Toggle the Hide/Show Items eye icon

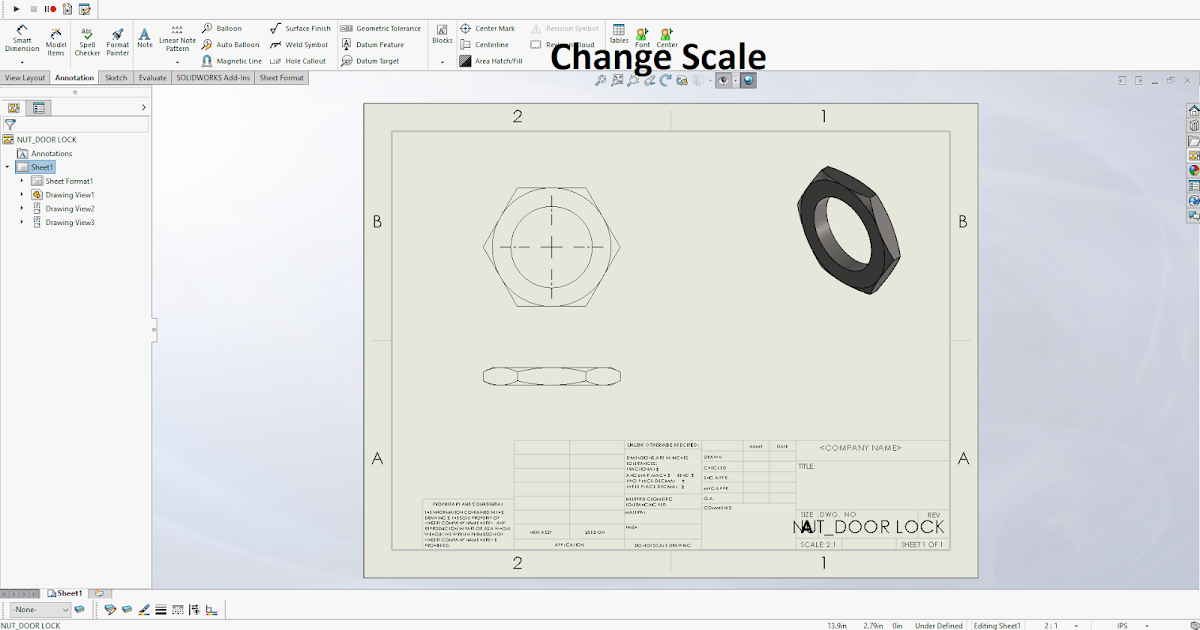pos(723,80)
